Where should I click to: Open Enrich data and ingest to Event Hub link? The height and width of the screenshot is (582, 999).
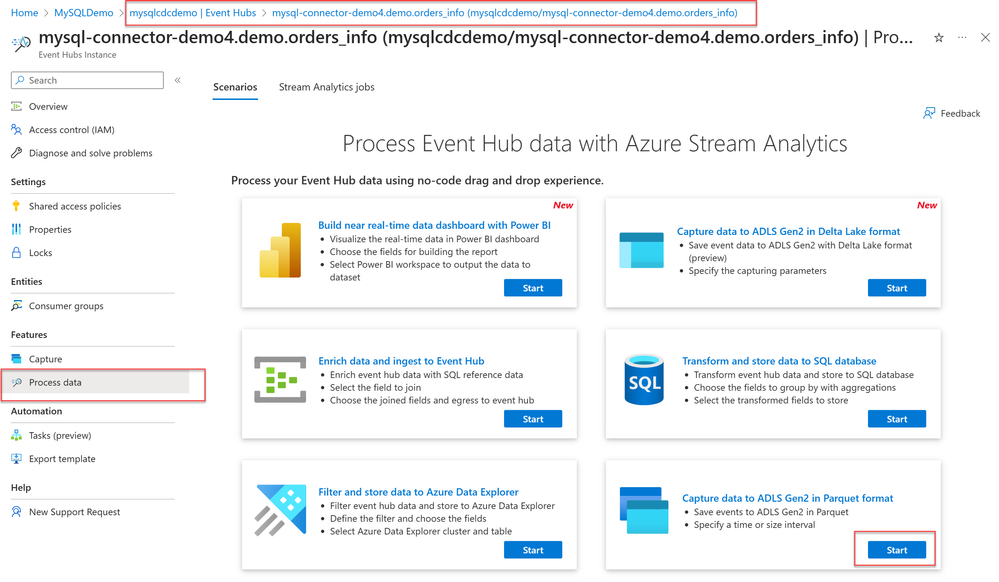tap(401, 361)
